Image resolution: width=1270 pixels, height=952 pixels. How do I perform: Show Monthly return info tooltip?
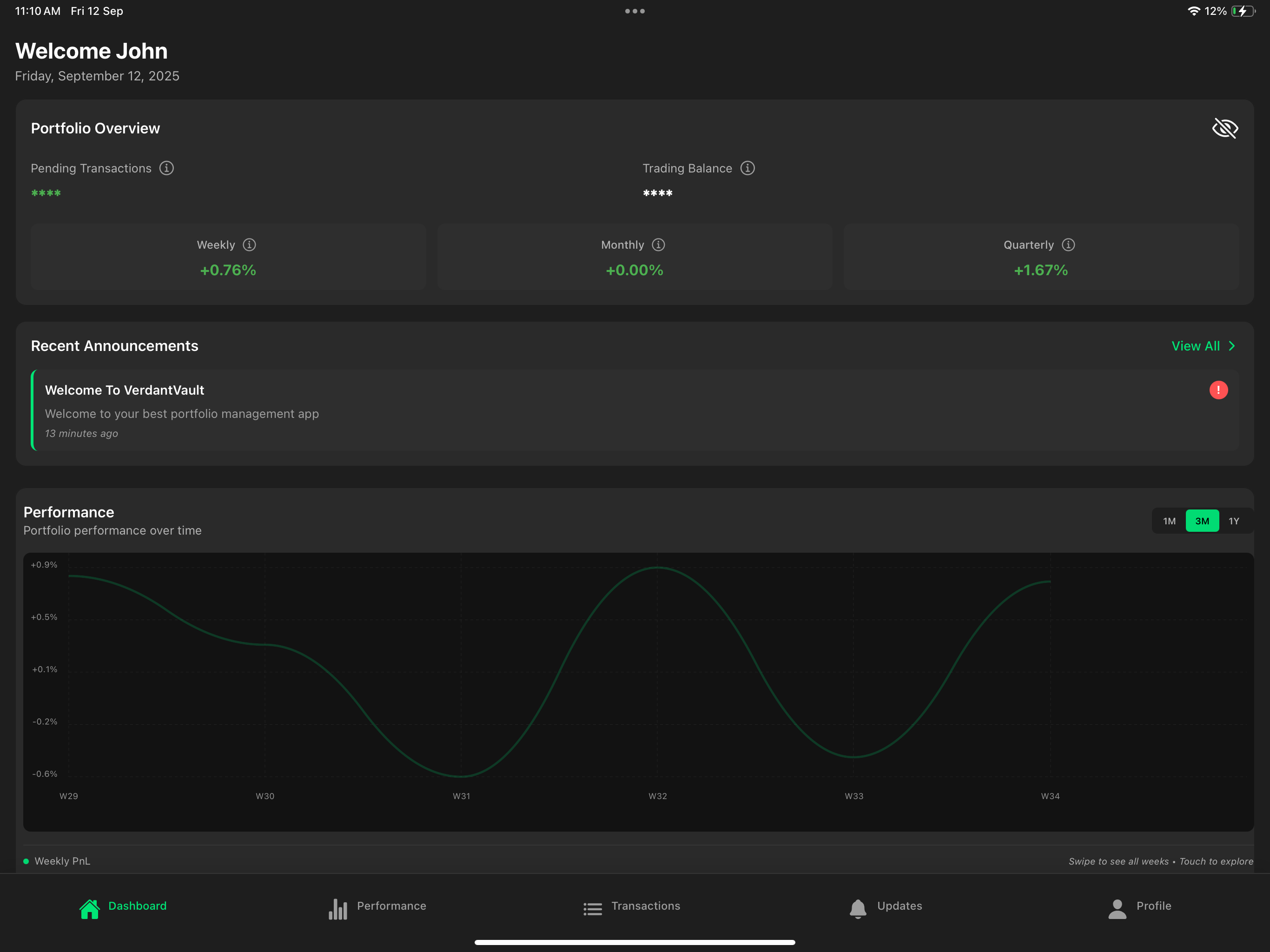pos(658,245)
